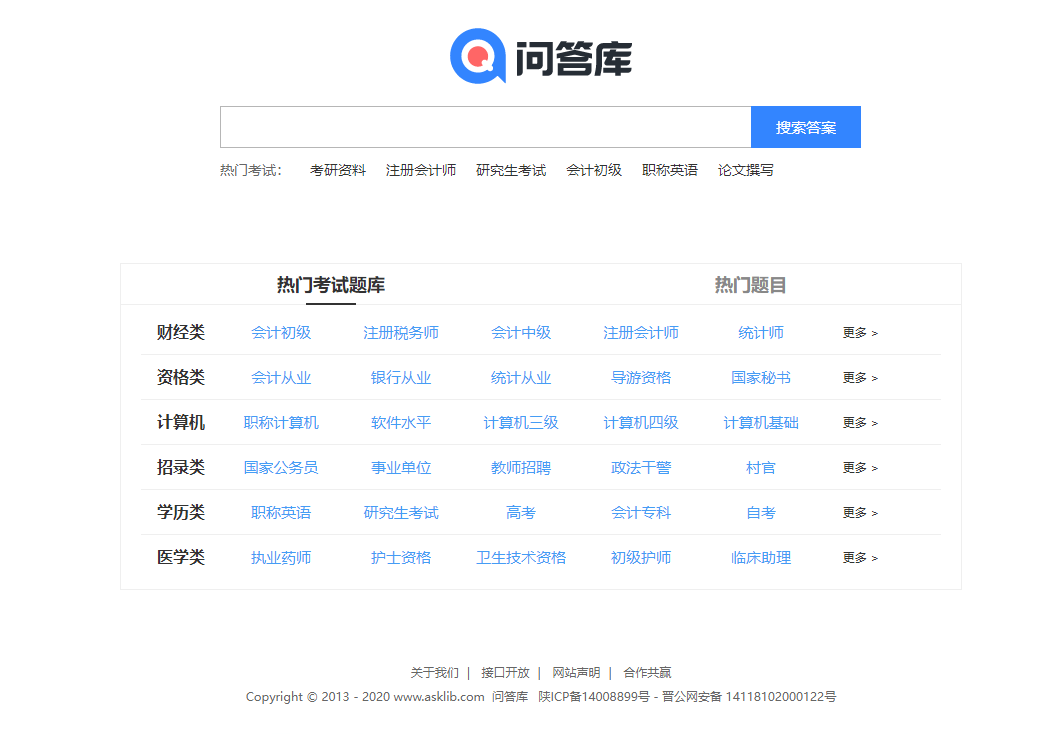
Task: Open the 计算机四级 question bank
Action: pyautogui.click(x=641, y=423)
